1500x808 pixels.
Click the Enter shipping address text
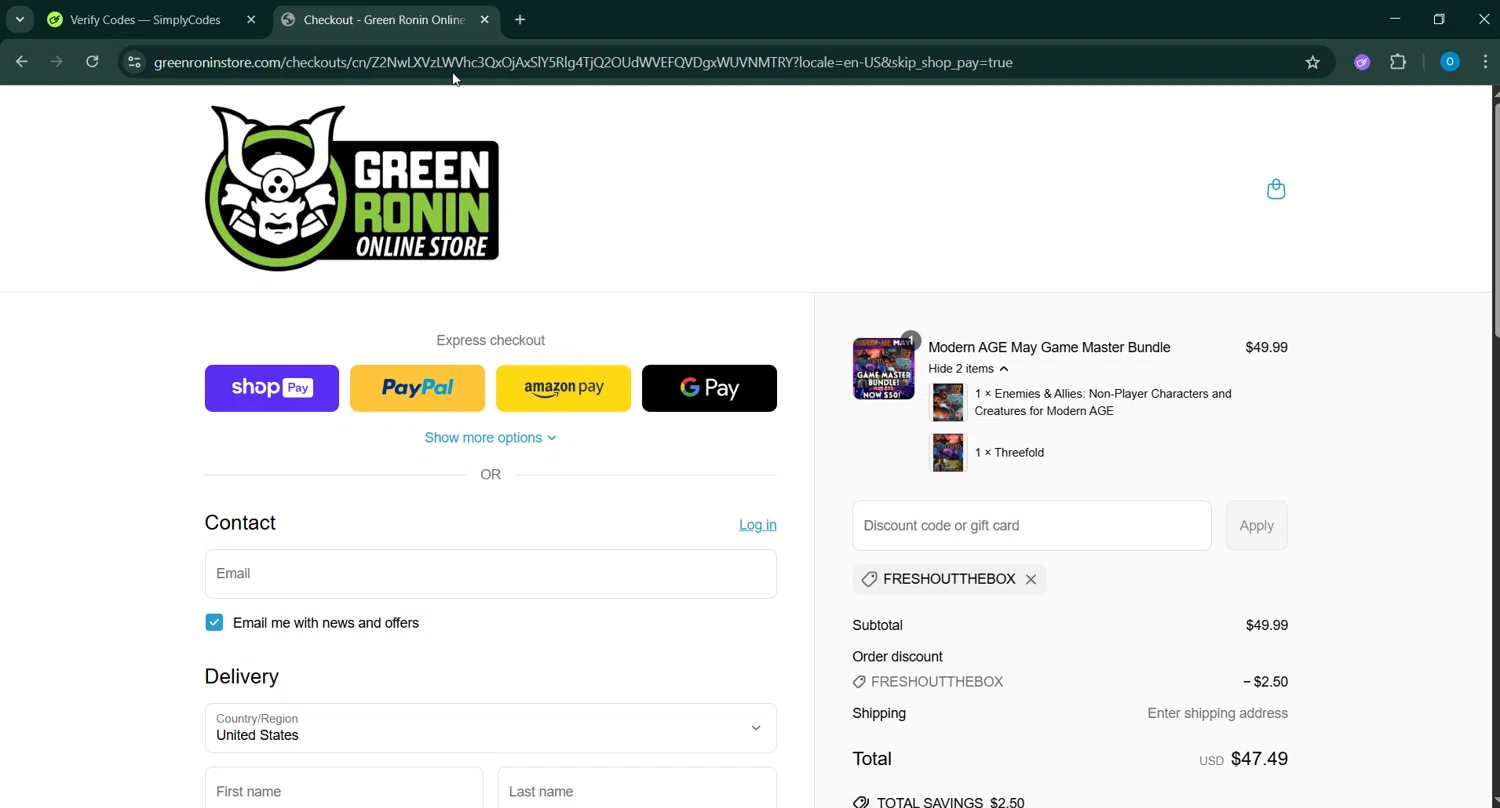(x=1217, y=714)
